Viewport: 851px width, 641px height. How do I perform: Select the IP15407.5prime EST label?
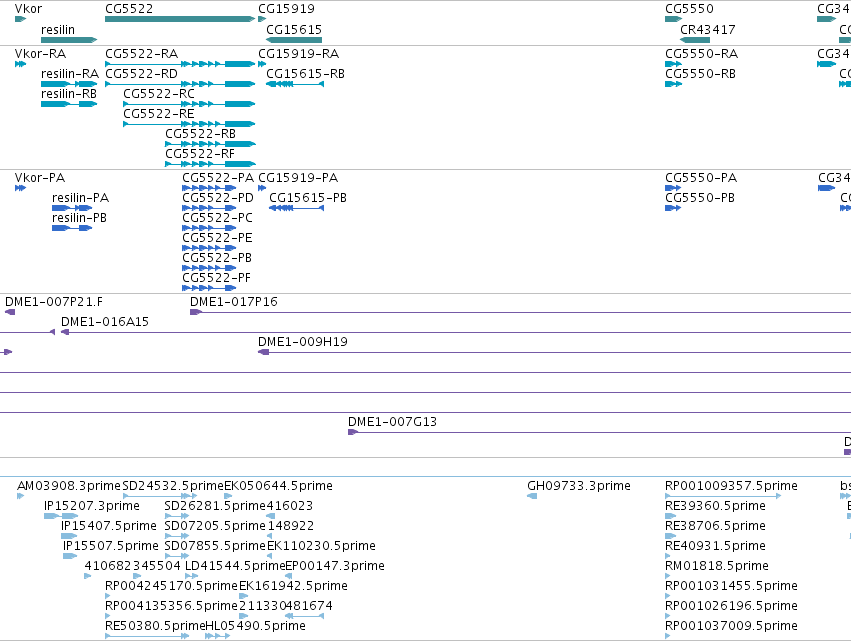[109, 526]
